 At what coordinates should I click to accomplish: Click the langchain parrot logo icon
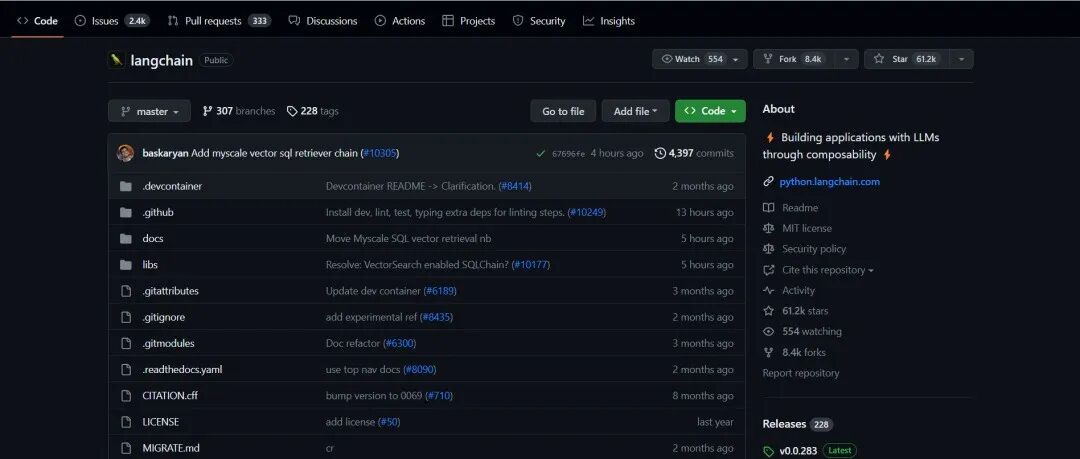tap(116, 60)
